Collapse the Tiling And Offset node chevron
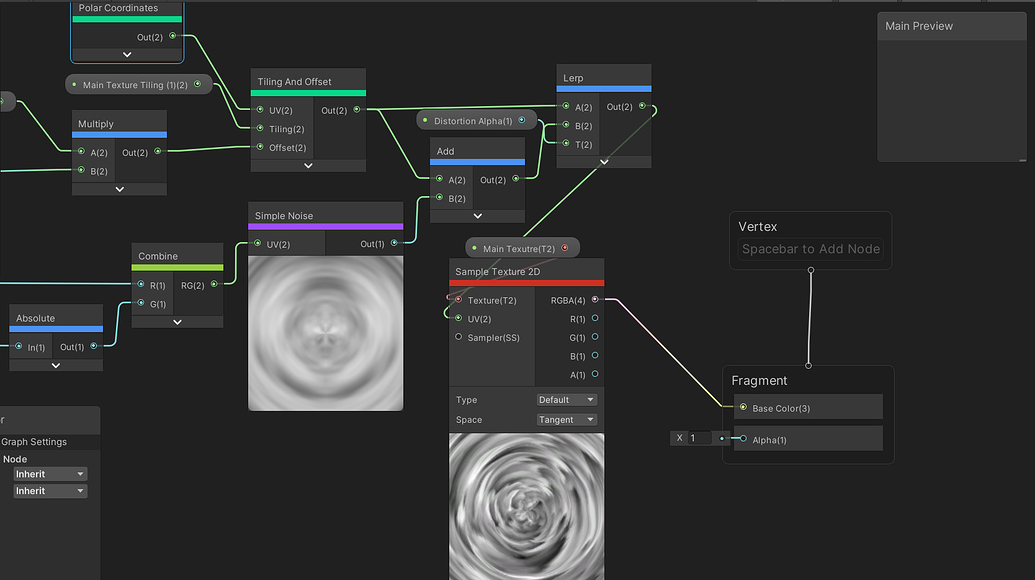Viewport: 1035px width, 580px height. tap(307, 165)
